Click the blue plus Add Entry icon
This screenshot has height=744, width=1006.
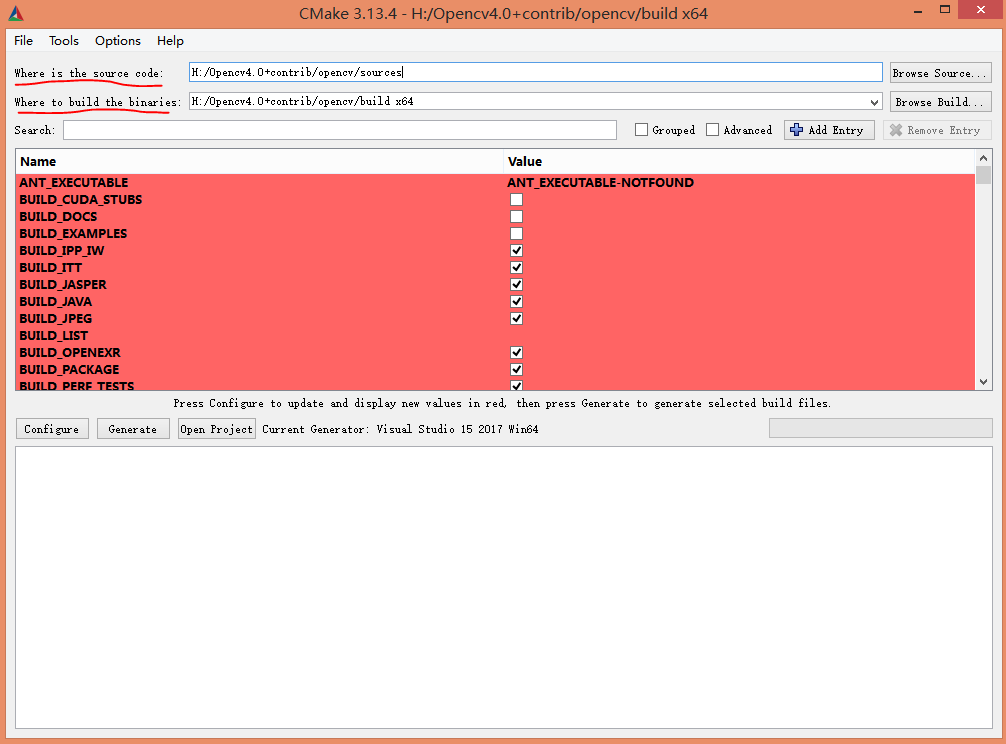click(x=796, y=130)
